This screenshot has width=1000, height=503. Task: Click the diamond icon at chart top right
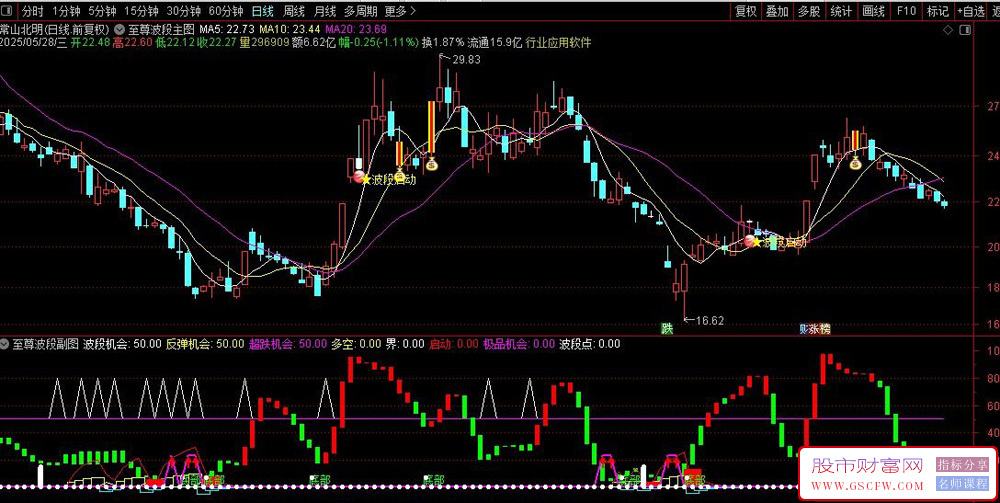click(948, 30)
